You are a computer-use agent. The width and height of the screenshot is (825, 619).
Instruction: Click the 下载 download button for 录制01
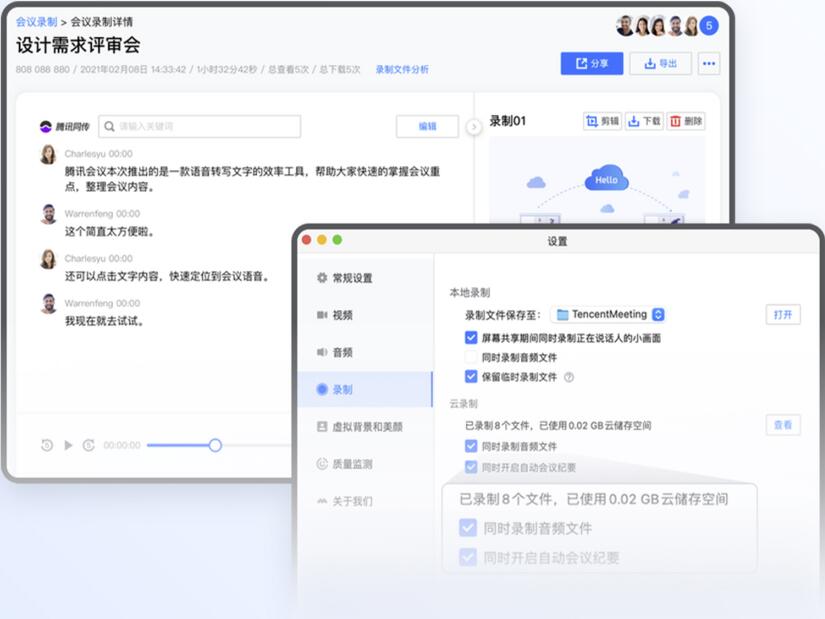point(644,121)
